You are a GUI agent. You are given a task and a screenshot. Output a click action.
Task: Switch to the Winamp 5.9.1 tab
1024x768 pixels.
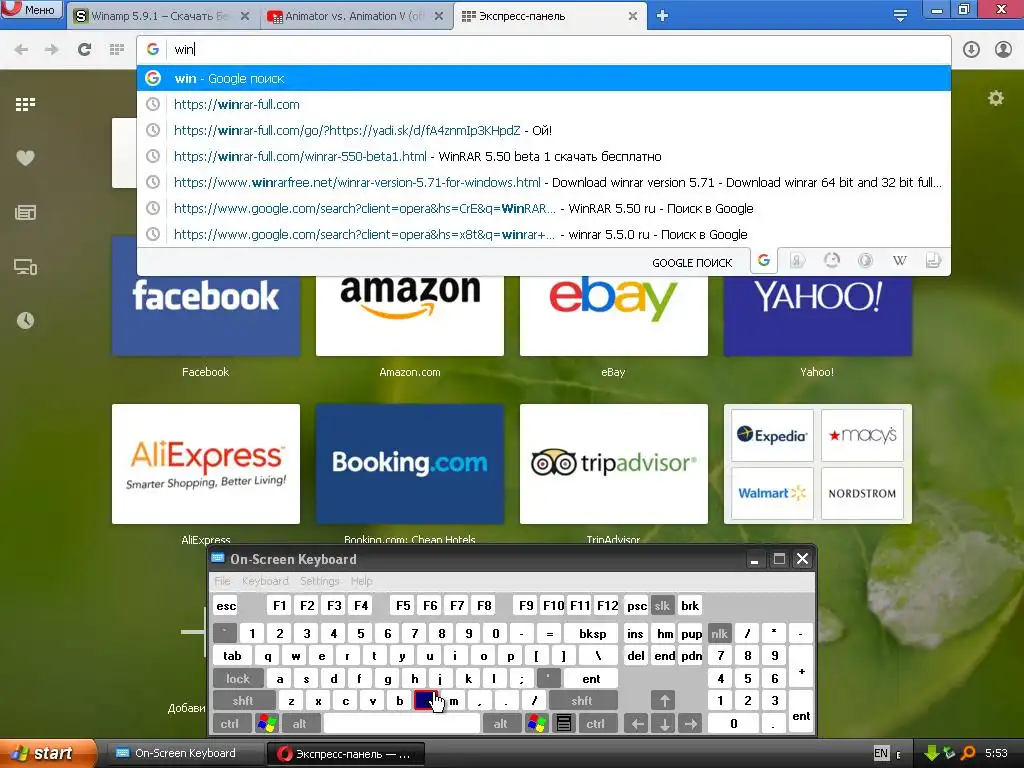(160, 16)
